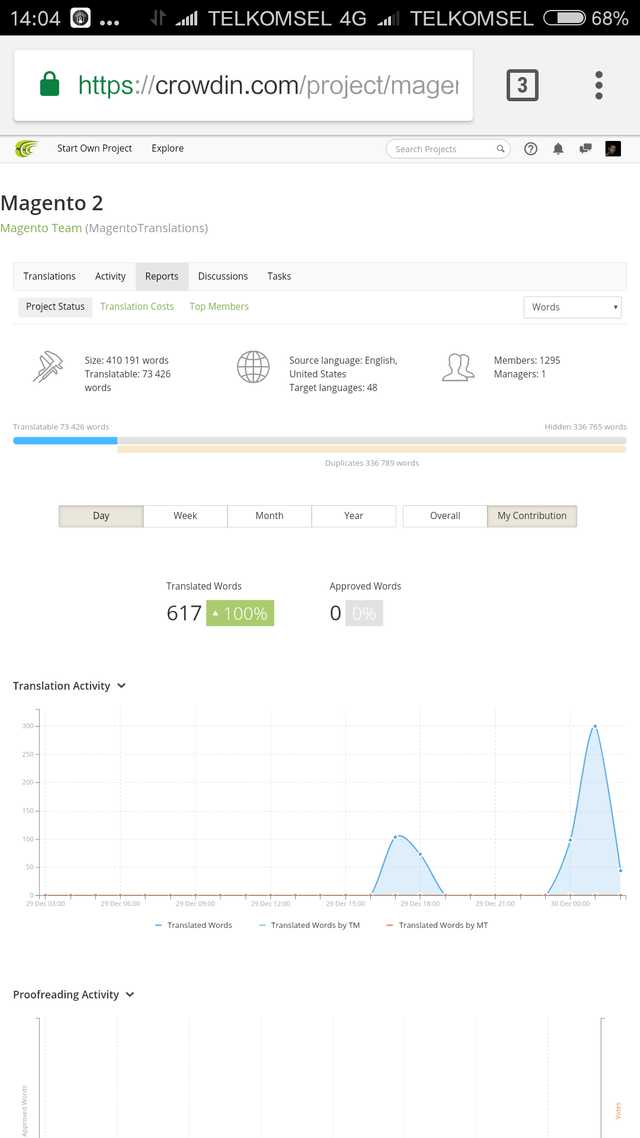Toggle Translated Words by TM legend
This screenshot has height=1138, width=640.
point(309,925)
